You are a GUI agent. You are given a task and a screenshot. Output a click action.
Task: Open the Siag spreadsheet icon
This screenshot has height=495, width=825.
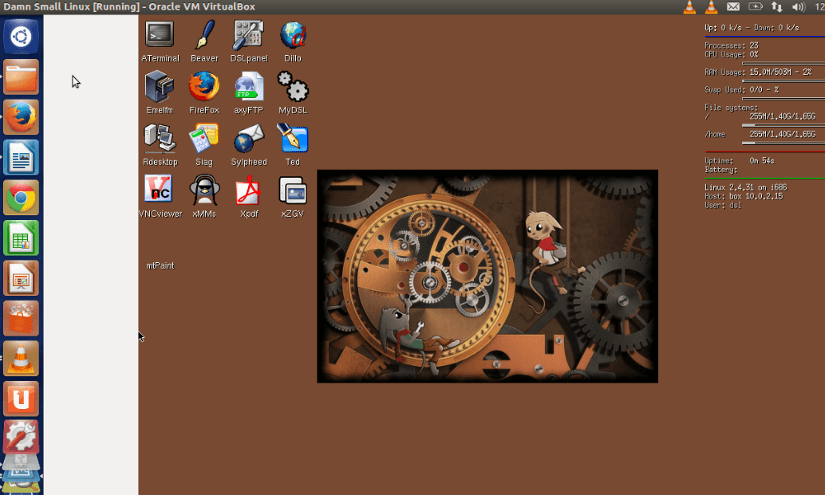(204, 138)
